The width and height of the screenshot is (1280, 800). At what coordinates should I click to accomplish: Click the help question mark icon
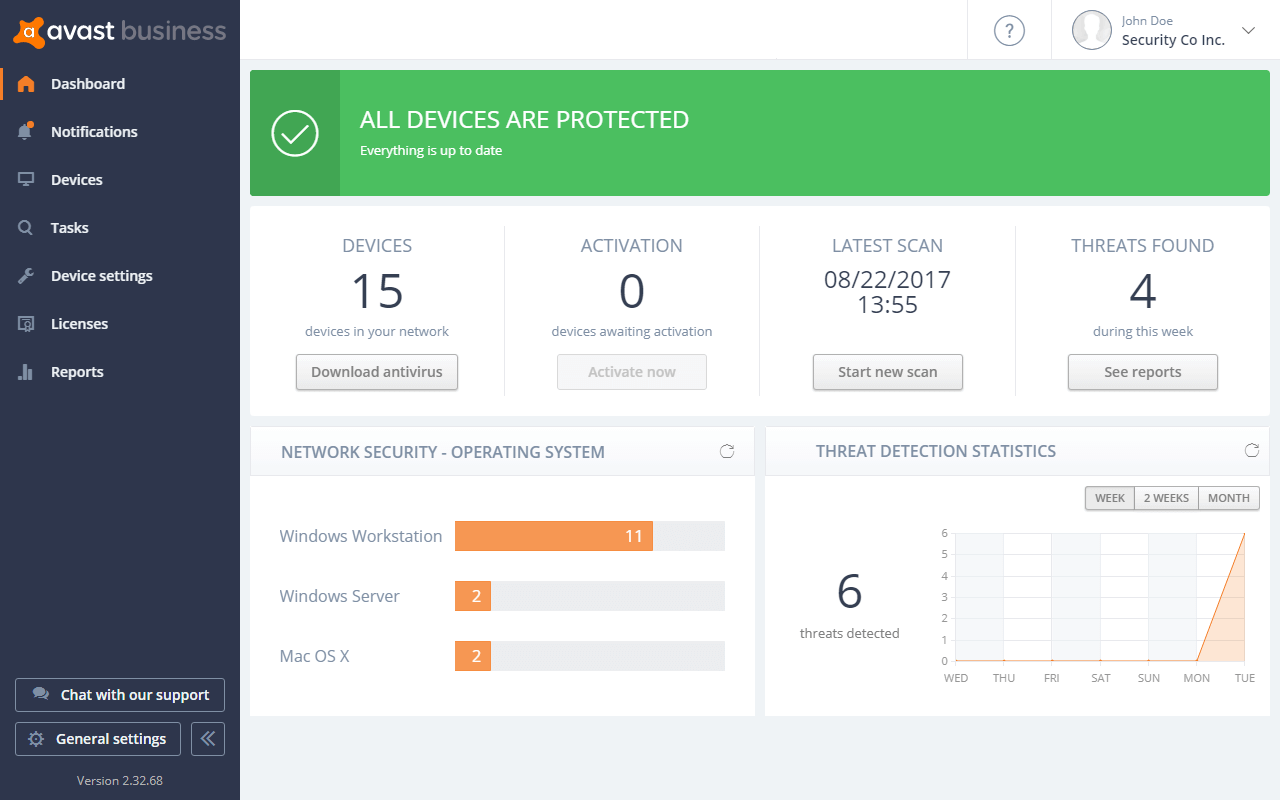coord(1009,30)
